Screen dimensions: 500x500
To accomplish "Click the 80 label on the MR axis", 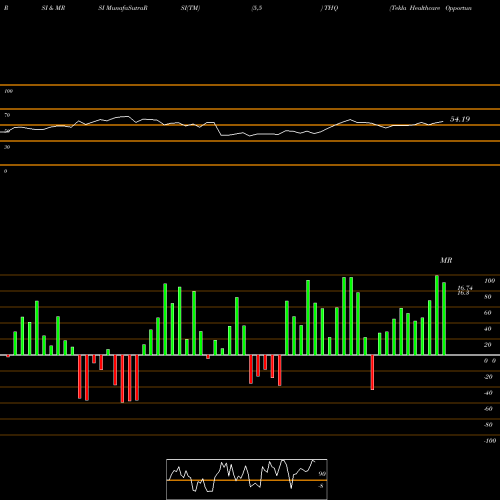I will click(x=488, y=297).
